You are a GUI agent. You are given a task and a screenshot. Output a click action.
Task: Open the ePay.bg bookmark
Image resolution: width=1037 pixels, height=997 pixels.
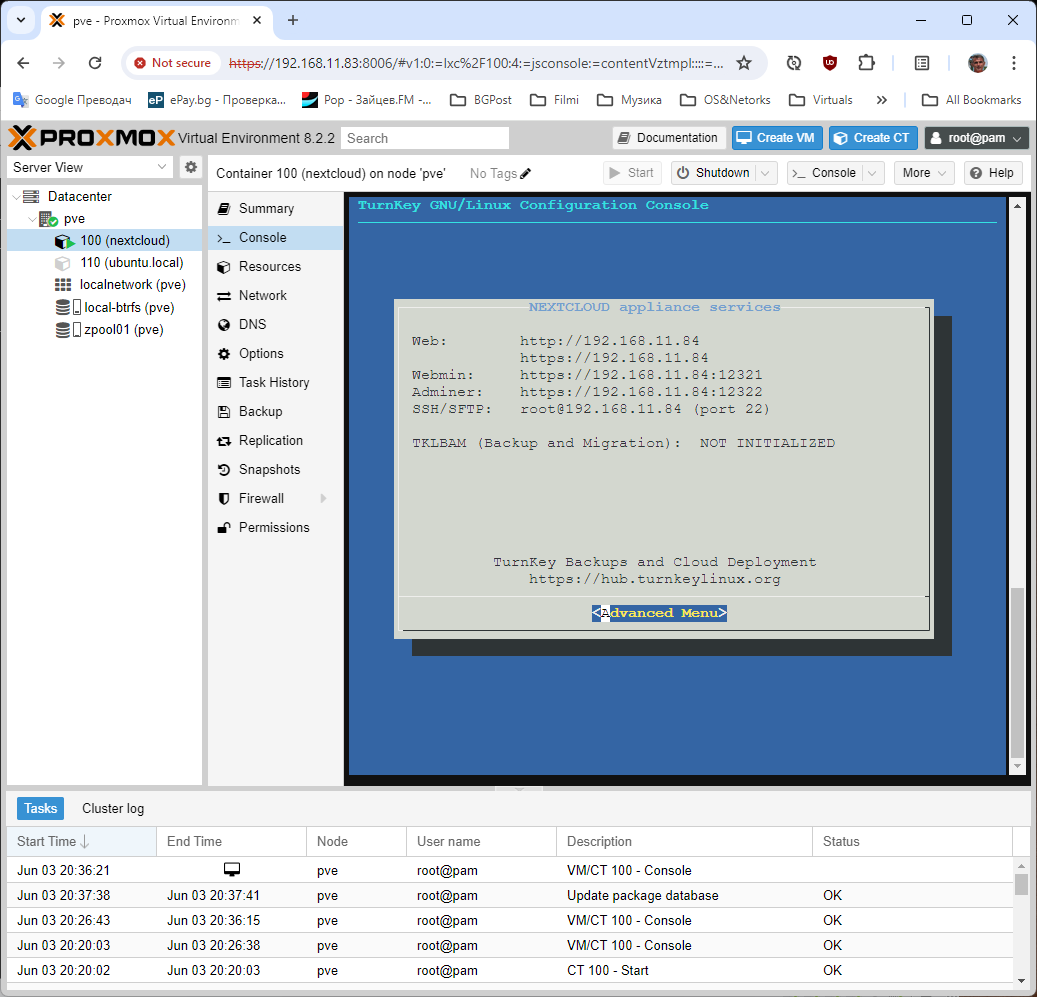point(217,100)
